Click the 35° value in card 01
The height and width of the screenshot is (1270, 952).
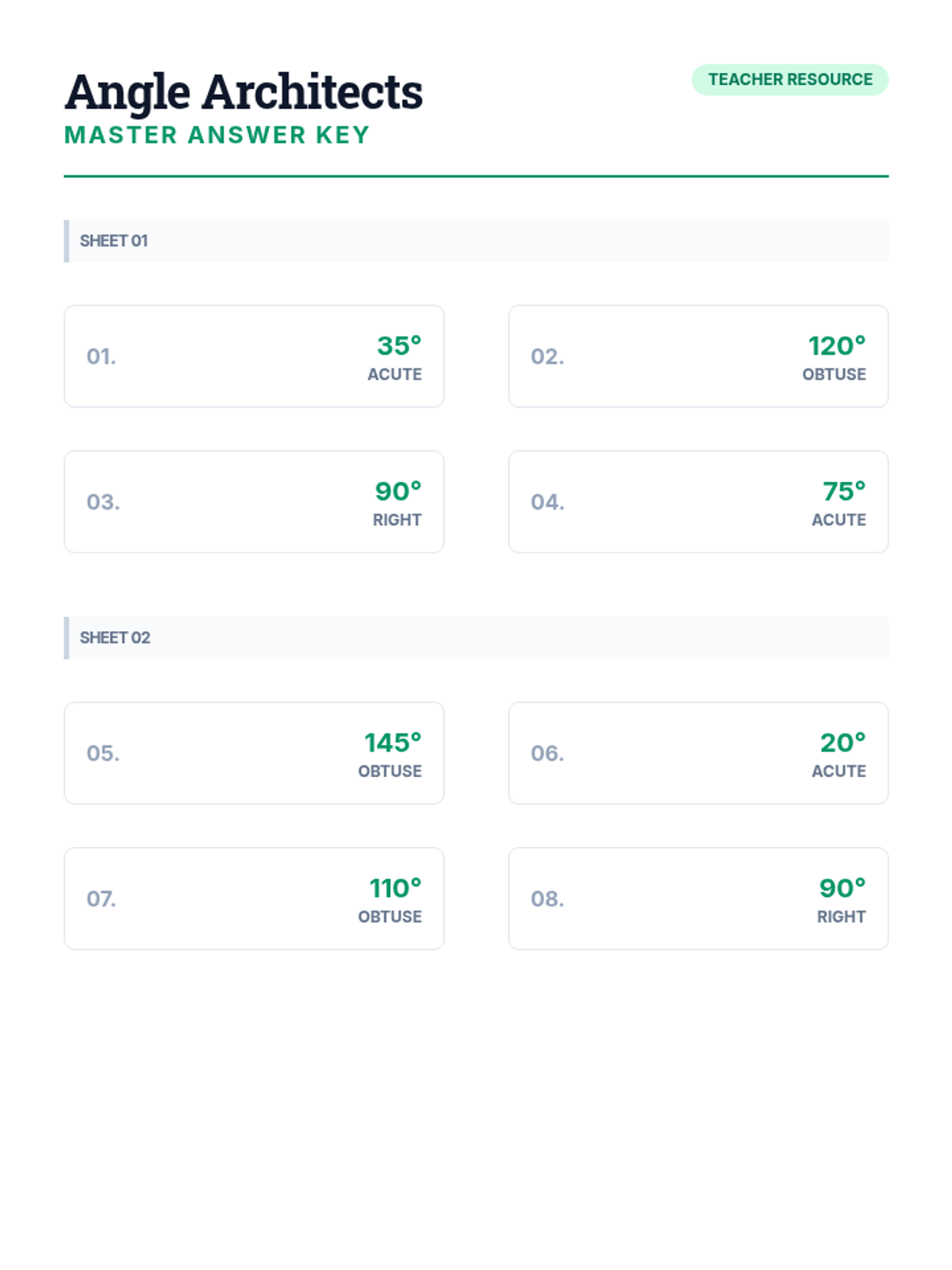coord(399,345)
